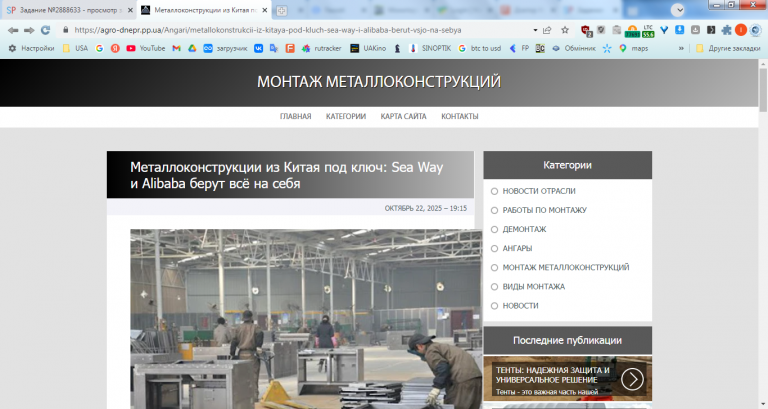The image size is (768, 409).
Task: Select the Металлоконструкции из Китая tab
Action: coord(205,10)
